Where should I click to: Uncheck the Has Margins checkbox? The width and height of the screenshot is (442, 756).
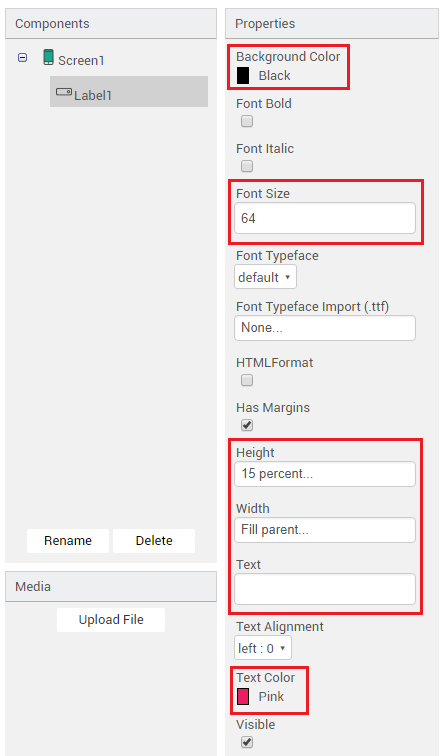(x=247, y=425)
